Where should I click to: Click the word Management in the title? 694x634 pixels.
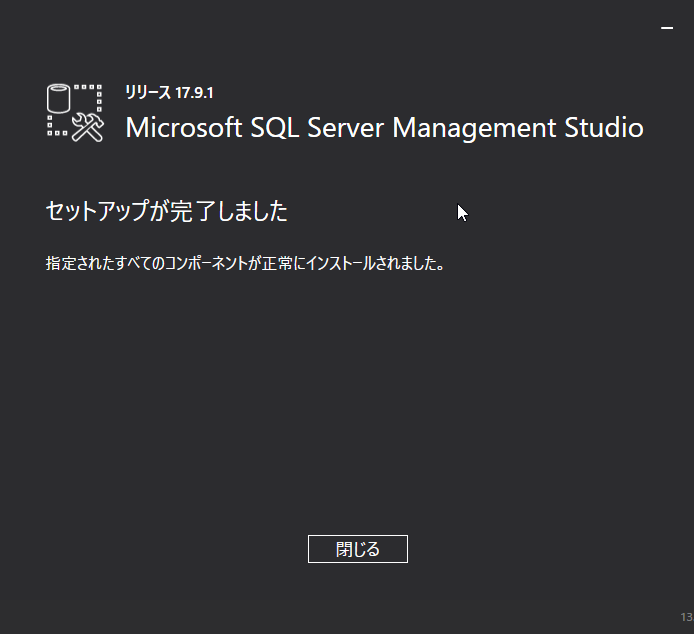(473, 128)
